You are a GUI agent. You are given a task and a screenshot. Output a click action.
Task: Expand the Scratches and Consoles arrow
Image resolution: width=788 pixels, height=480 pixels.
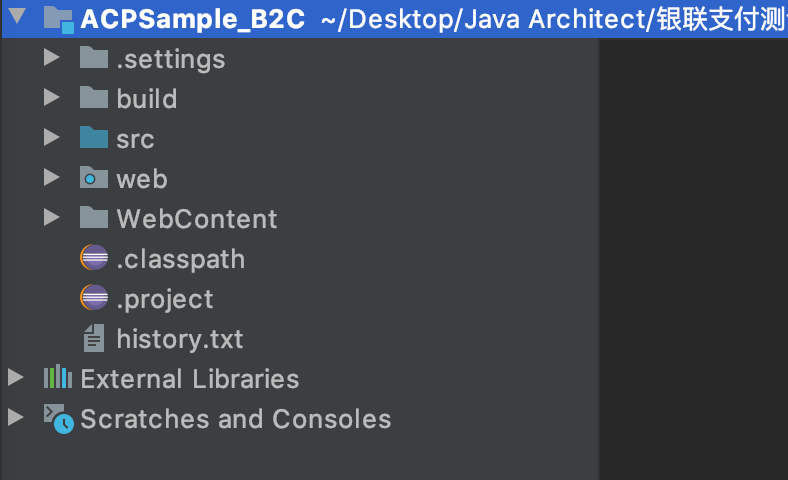coord(16,417)
